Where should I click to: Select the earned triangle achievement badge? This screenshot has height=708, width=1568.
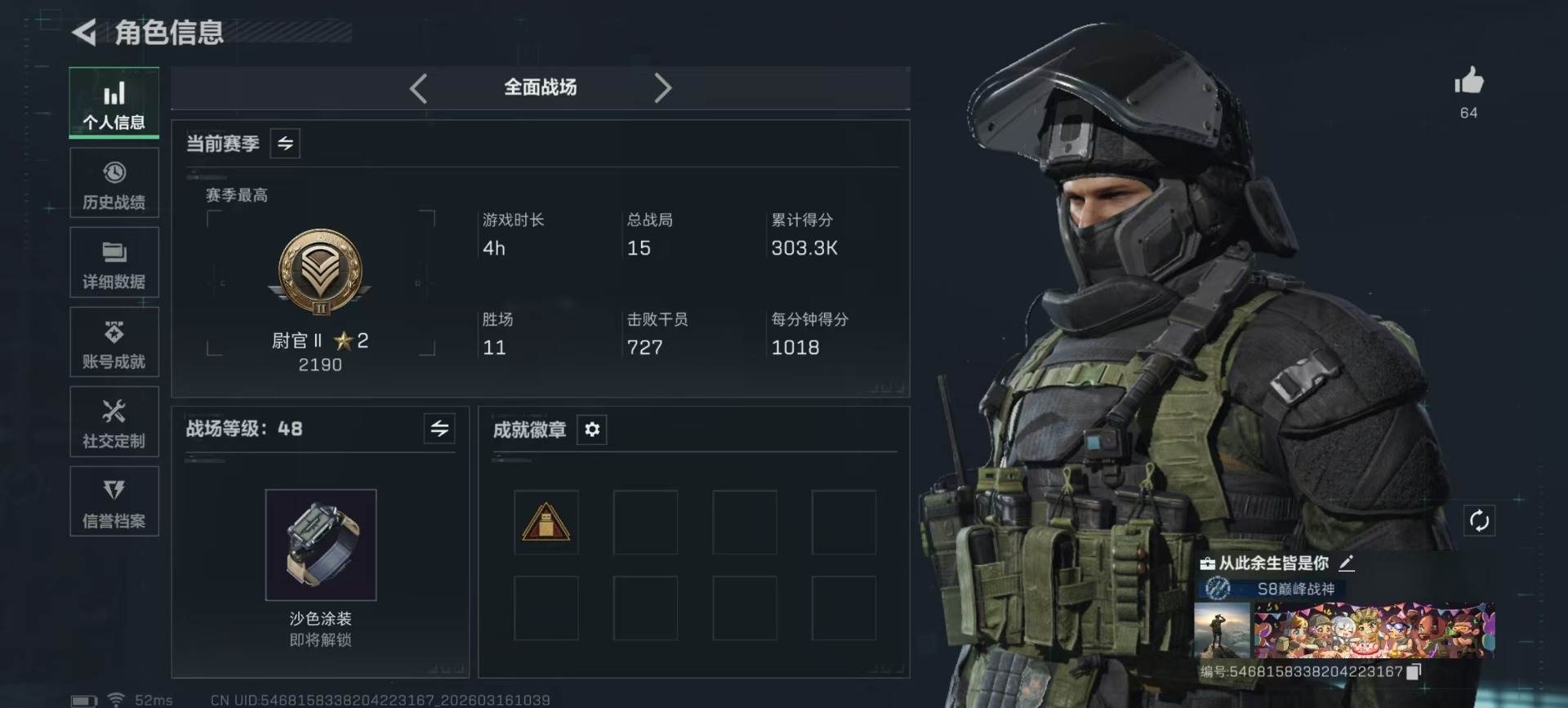[x=546, y=523]
